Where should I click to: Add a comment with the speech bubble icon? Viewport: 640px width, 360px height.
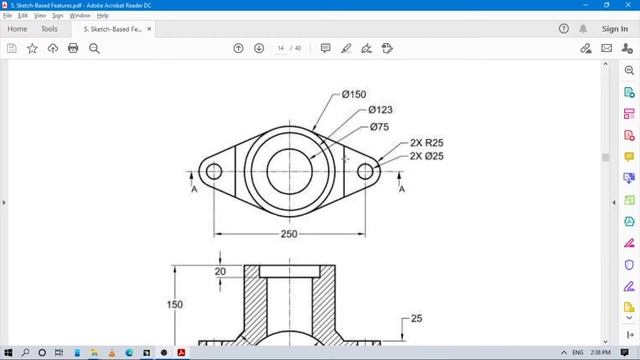click(325, 48)
